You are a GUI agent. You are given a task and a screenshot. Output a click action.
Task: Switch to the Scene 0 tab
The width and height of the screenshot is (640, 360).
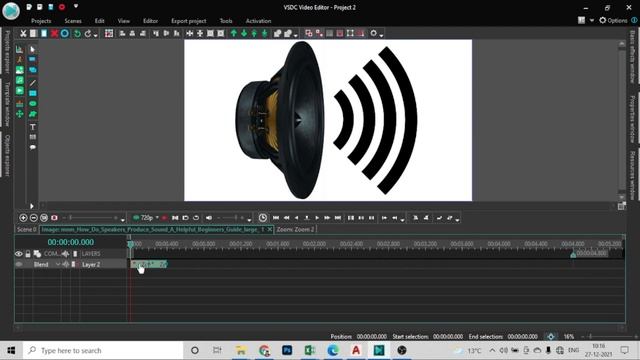pos(27,229)
